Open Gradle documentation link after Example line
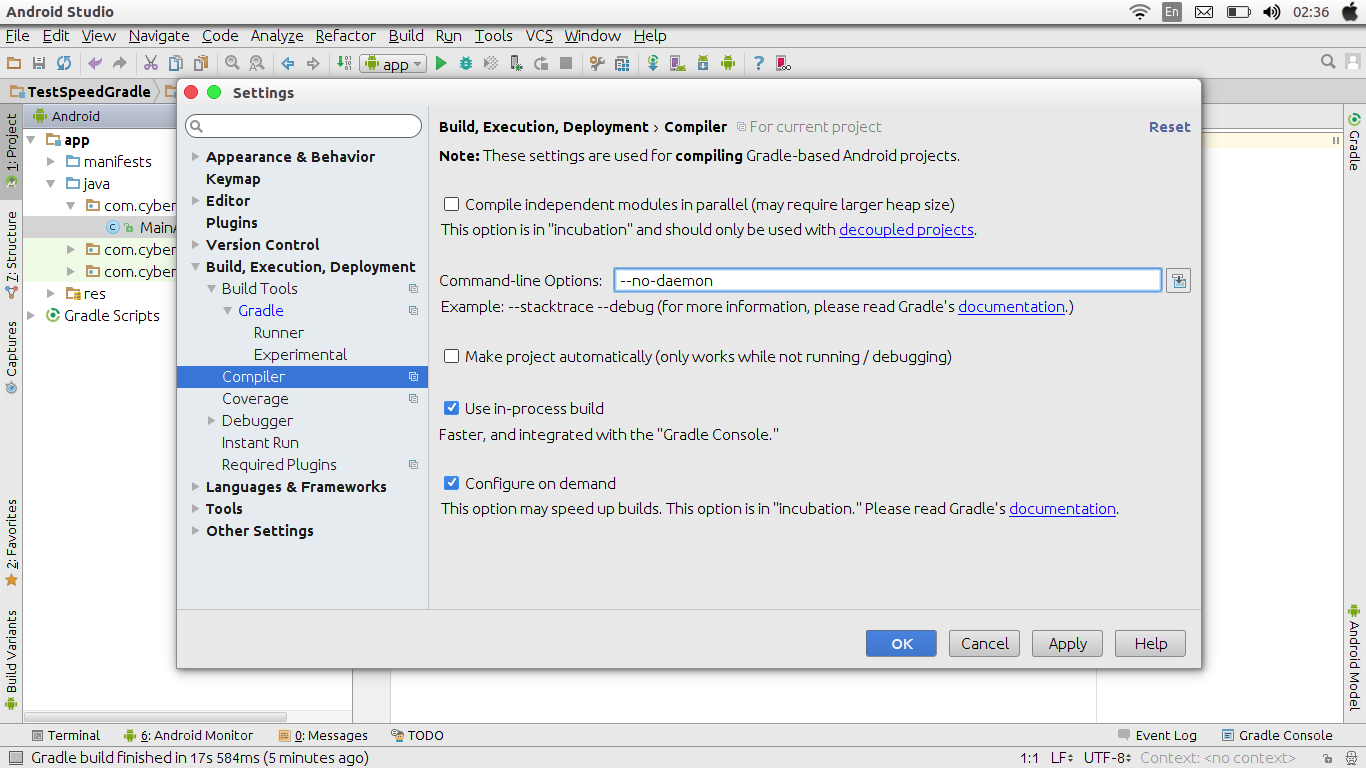The image size is (1366, 768). coord(1011,306)
